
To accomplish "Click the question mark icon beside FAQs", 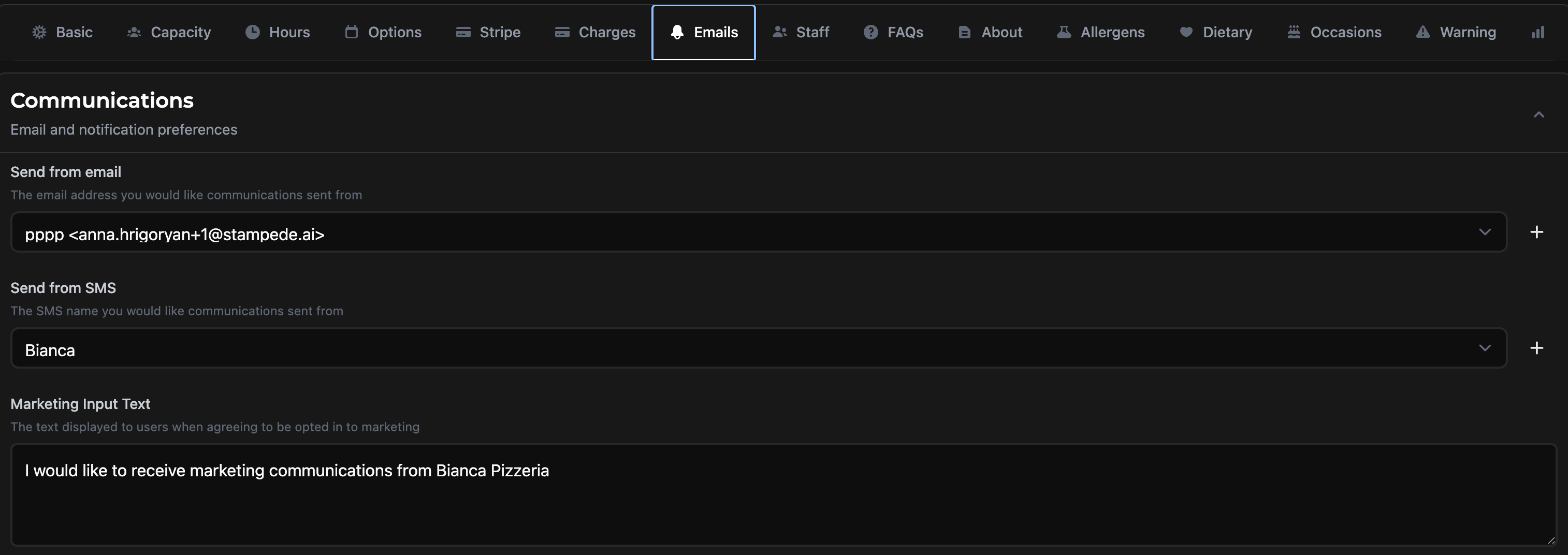I will pos(870,32).
